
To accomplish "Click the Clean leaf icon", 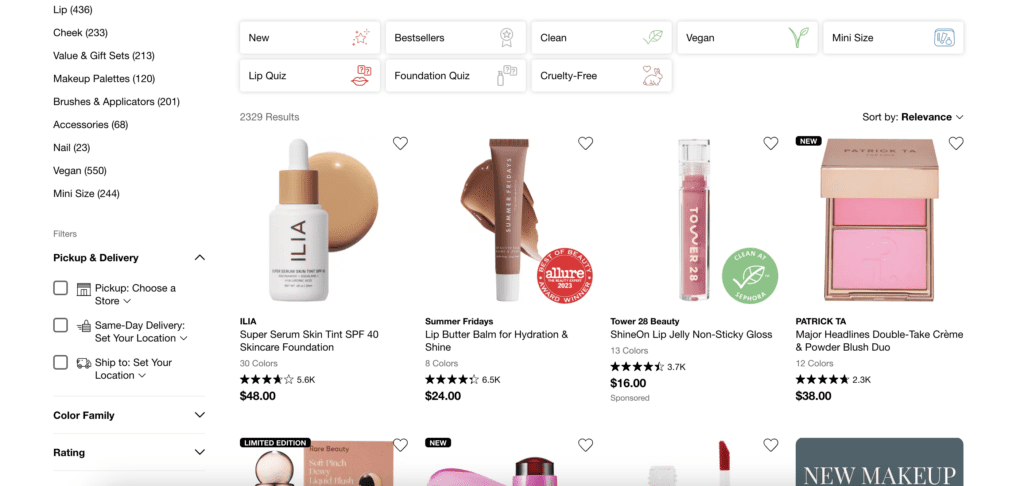I will tap(653, 37).
